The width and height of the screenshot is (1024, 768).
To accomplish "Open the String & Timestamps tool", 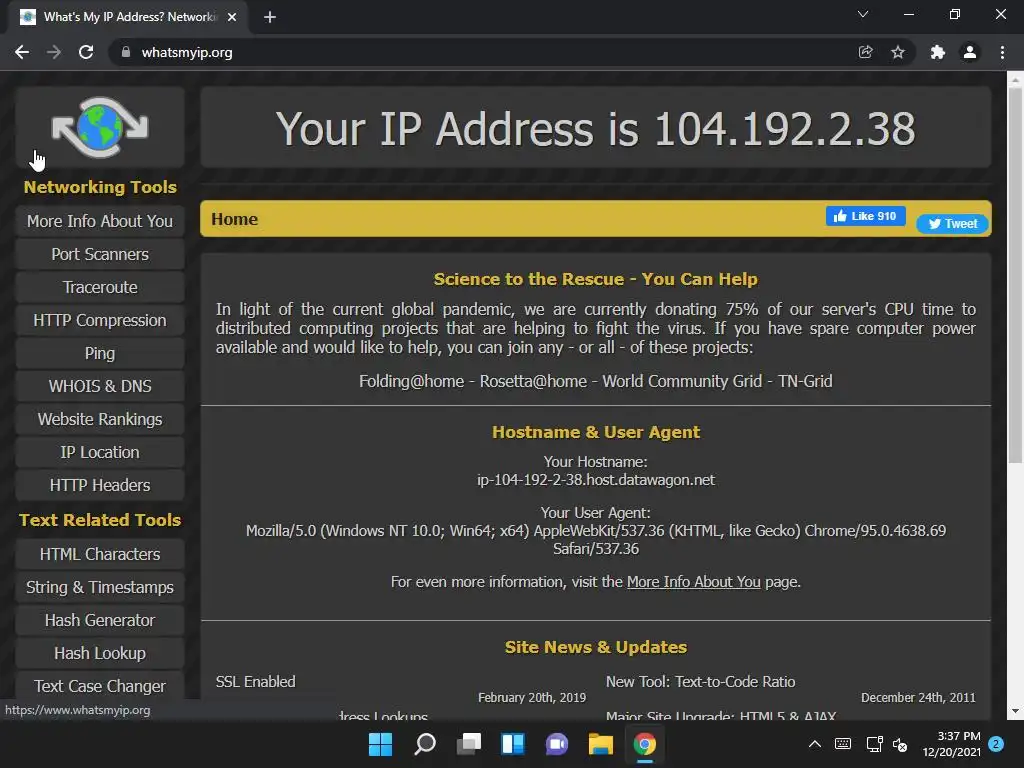I will point(100,587).
